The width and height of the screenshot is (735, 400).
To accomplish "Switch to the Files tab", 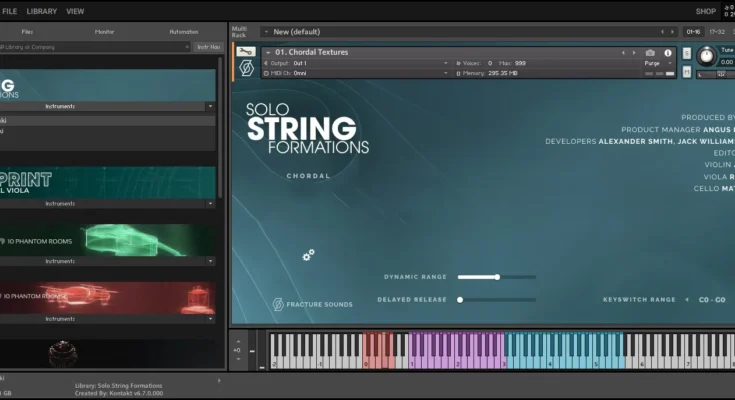I will (x=27, y=32).
